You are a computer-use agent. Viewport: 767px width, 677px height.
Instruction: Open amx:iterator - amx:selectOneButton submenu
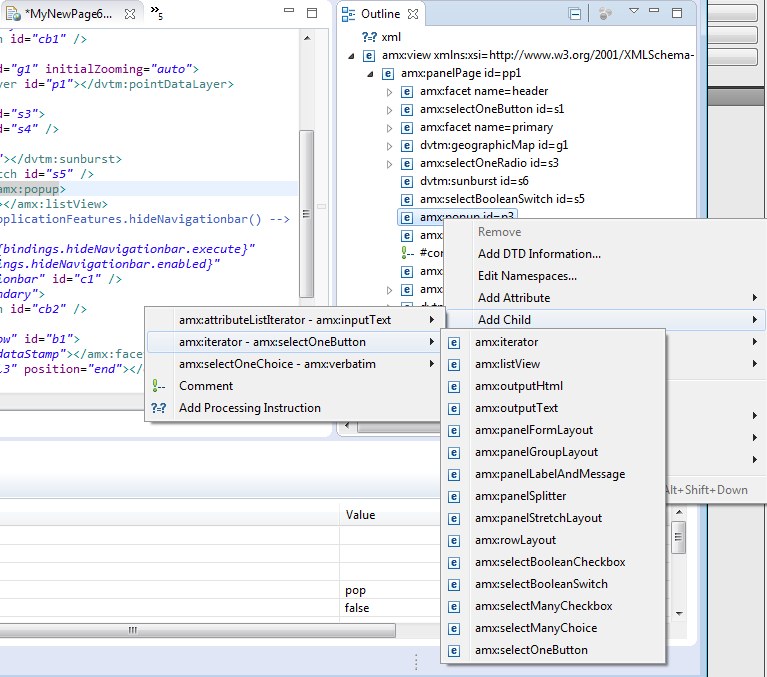[x=294, y=342]
